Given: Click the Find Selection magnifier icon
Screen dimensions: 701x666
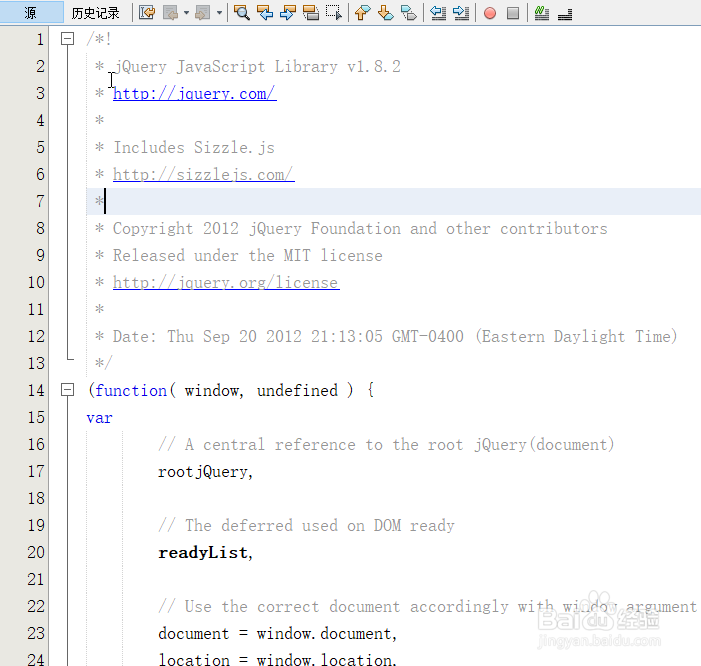Looking at the screenshot, I should [x=242, y=13].
